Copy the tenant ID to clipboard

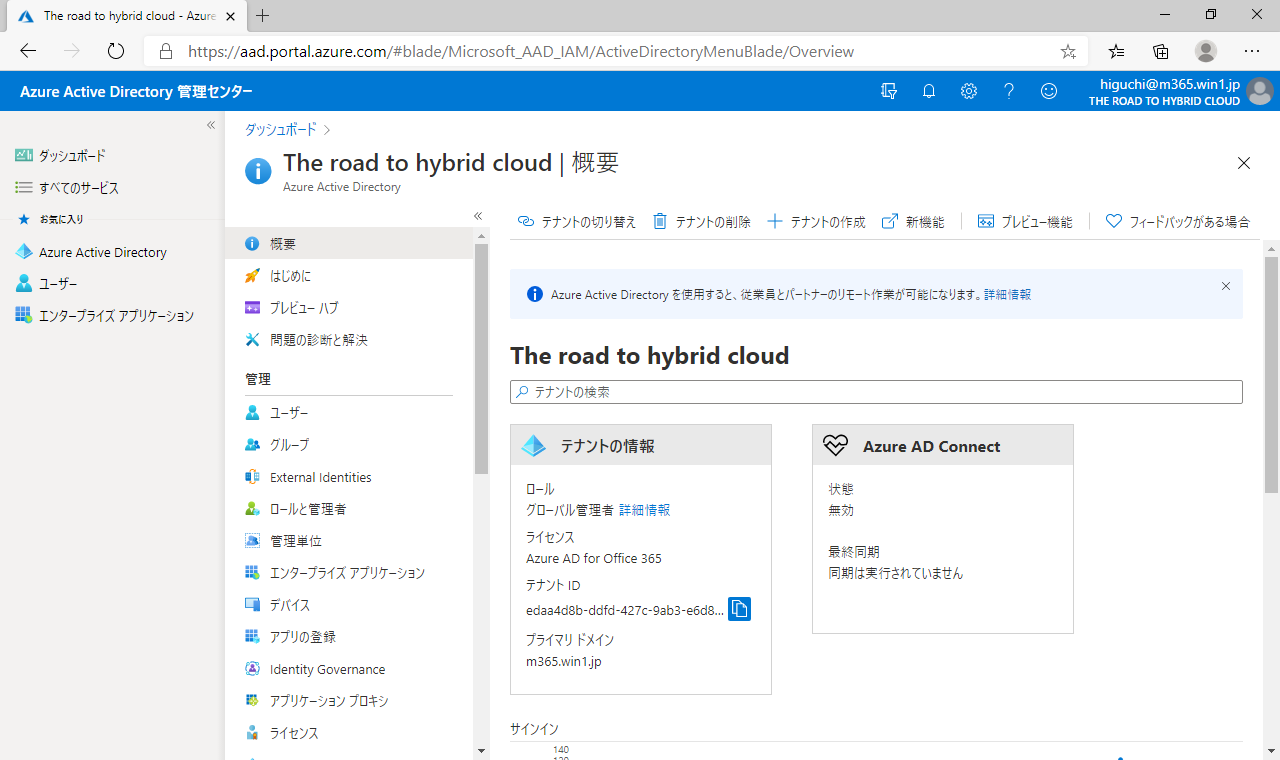pos(739,609)
